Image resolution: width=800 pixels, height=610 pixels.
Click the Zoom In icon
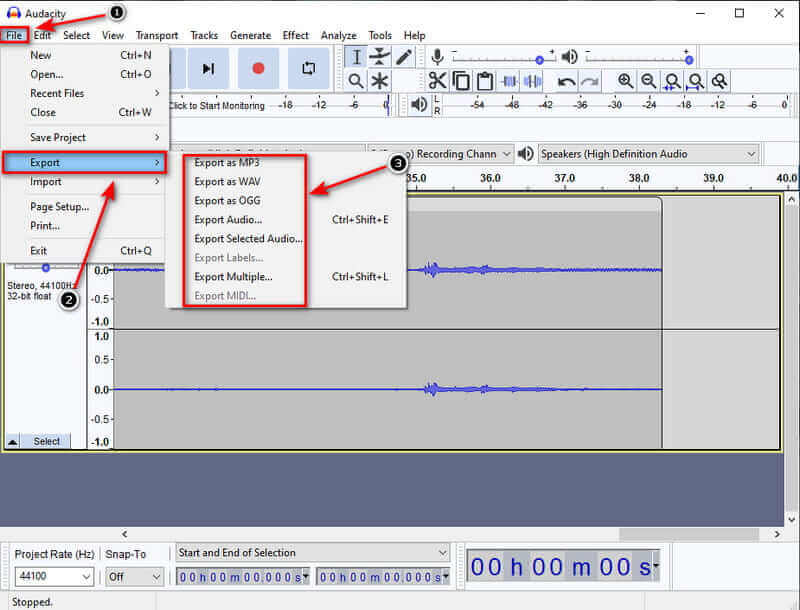[x=626, y=81]
